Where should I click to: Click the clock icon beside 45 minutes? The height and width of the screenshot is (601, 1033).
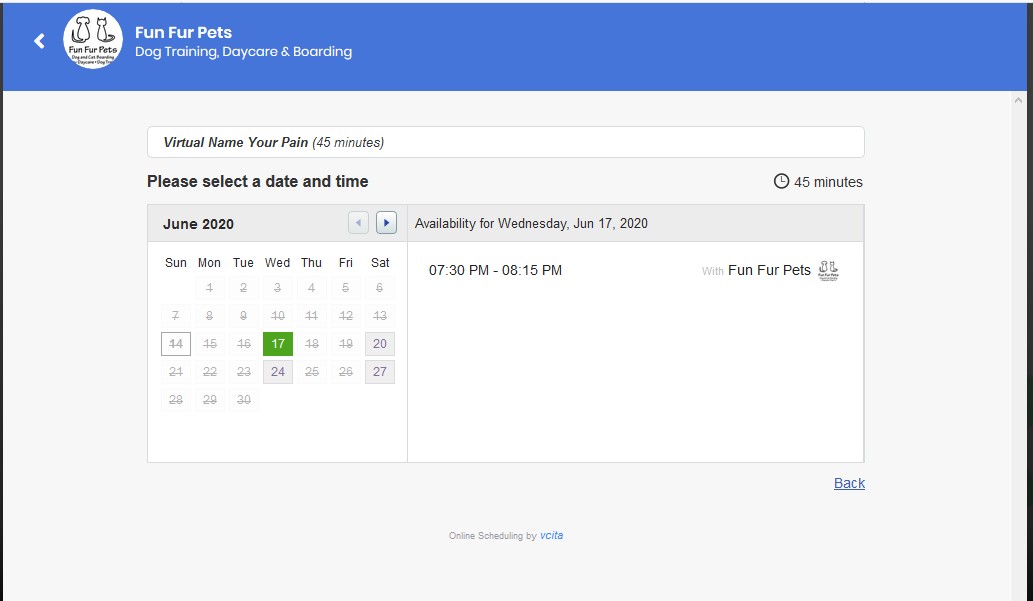click(x=781, y=181)
